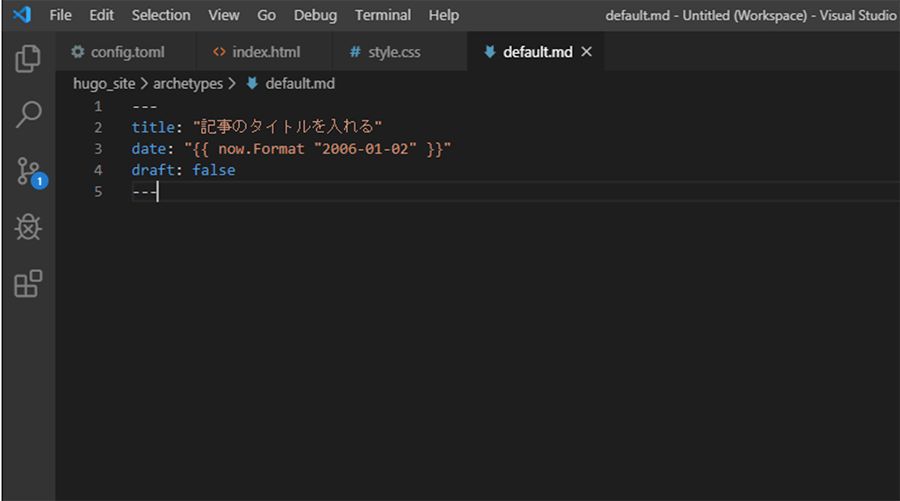Open the Terminal menu
Viewport: 900px width, 501px height.
tap(382, 15)
